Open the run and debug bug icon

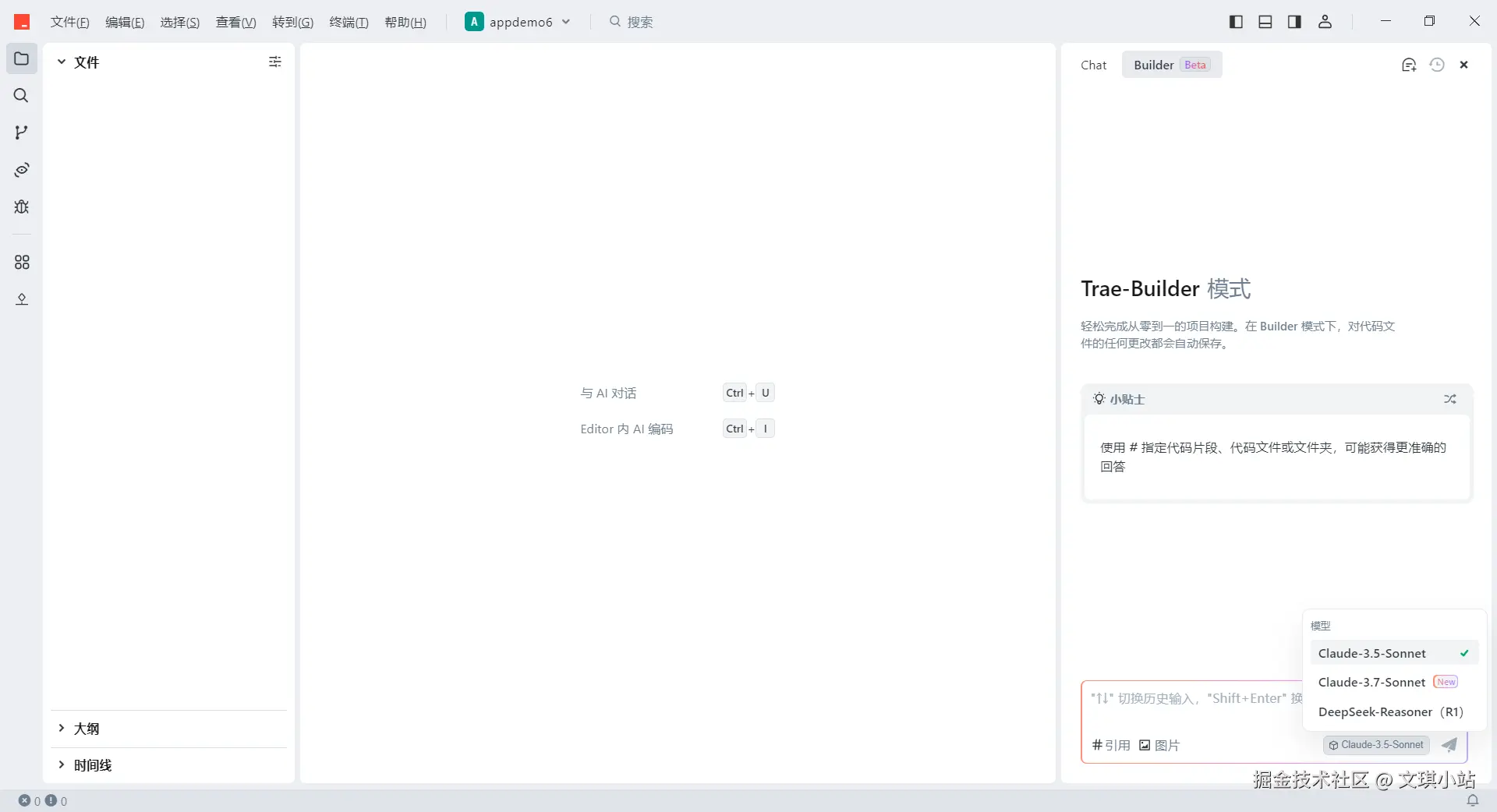tap(22, 207)
